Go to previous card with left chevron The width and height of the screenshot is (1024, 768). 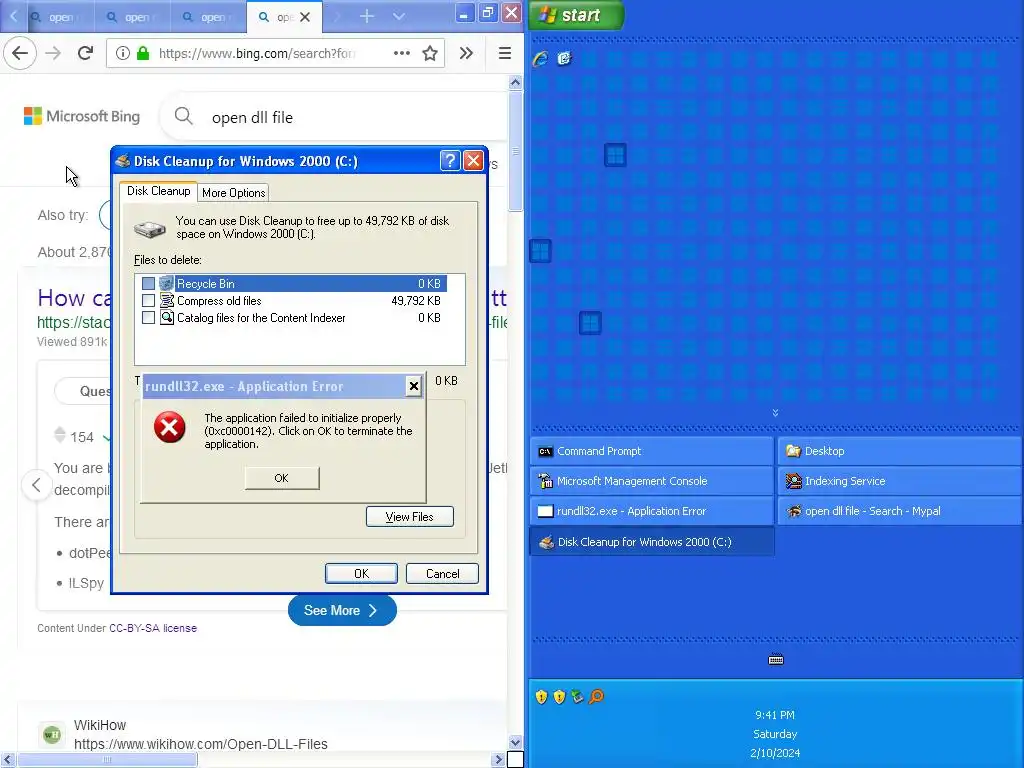(x=37, y=485)
